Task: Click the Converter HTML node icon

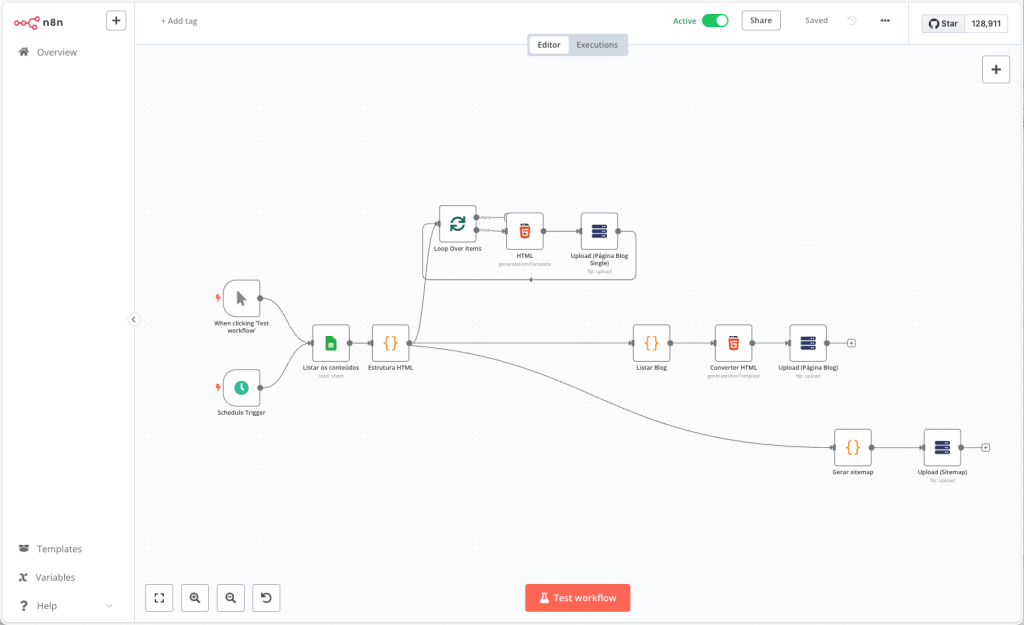Action: pos(733,343)
